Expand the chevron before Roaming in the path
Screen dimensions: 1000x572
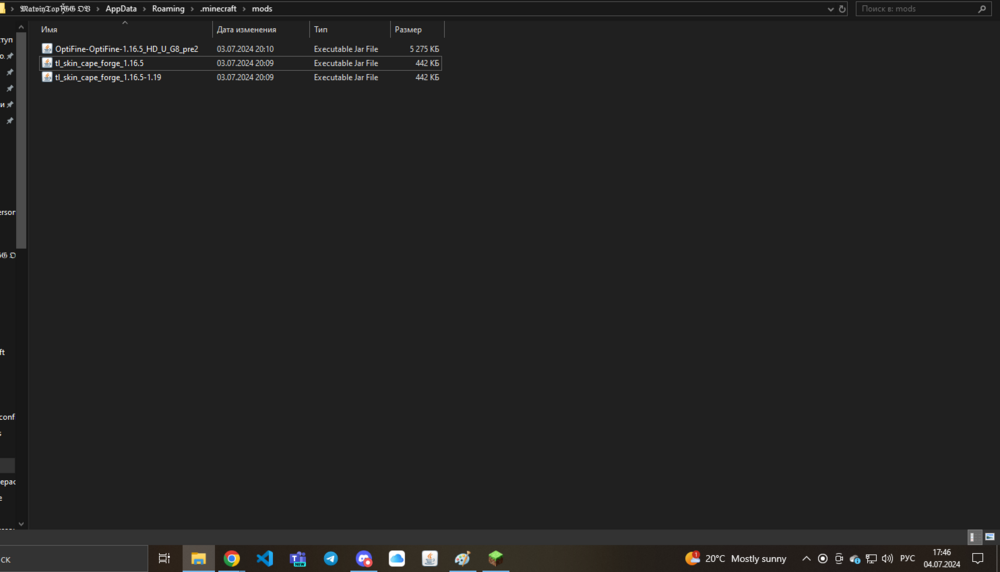(x=144, y=9)
